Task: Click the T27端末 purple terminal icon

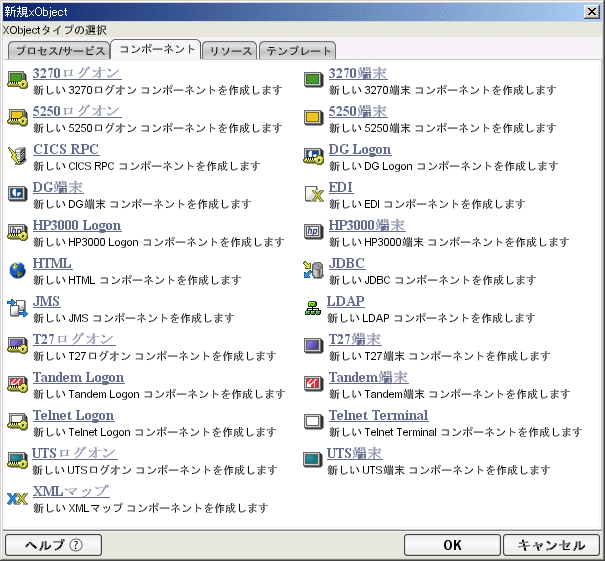Action: [313, 345]
